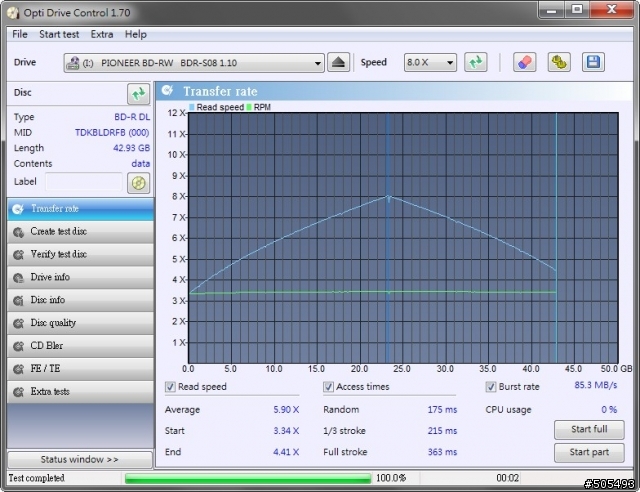Click the 1/3 stroke value 215 ms

(x=442, y=431)
